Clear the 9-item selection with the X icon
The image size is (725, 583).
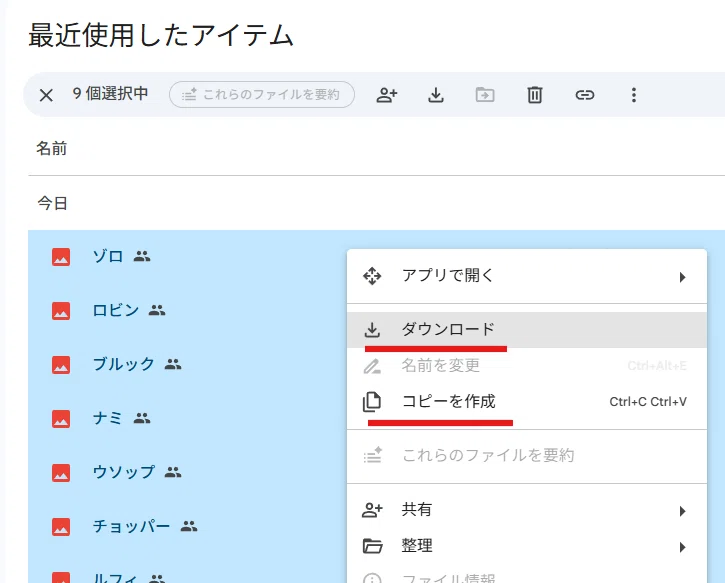click(46, 95)
